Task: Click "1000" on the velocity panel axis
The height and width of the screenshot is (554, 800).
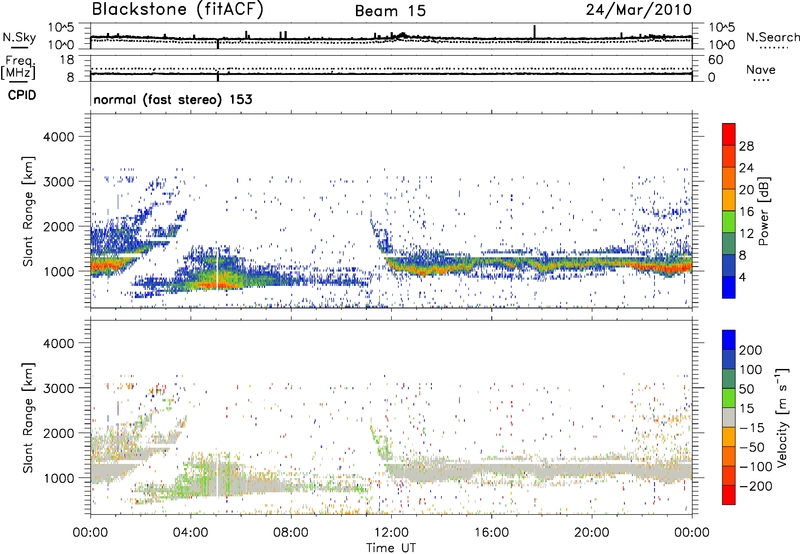Action: tap(59, 478)
